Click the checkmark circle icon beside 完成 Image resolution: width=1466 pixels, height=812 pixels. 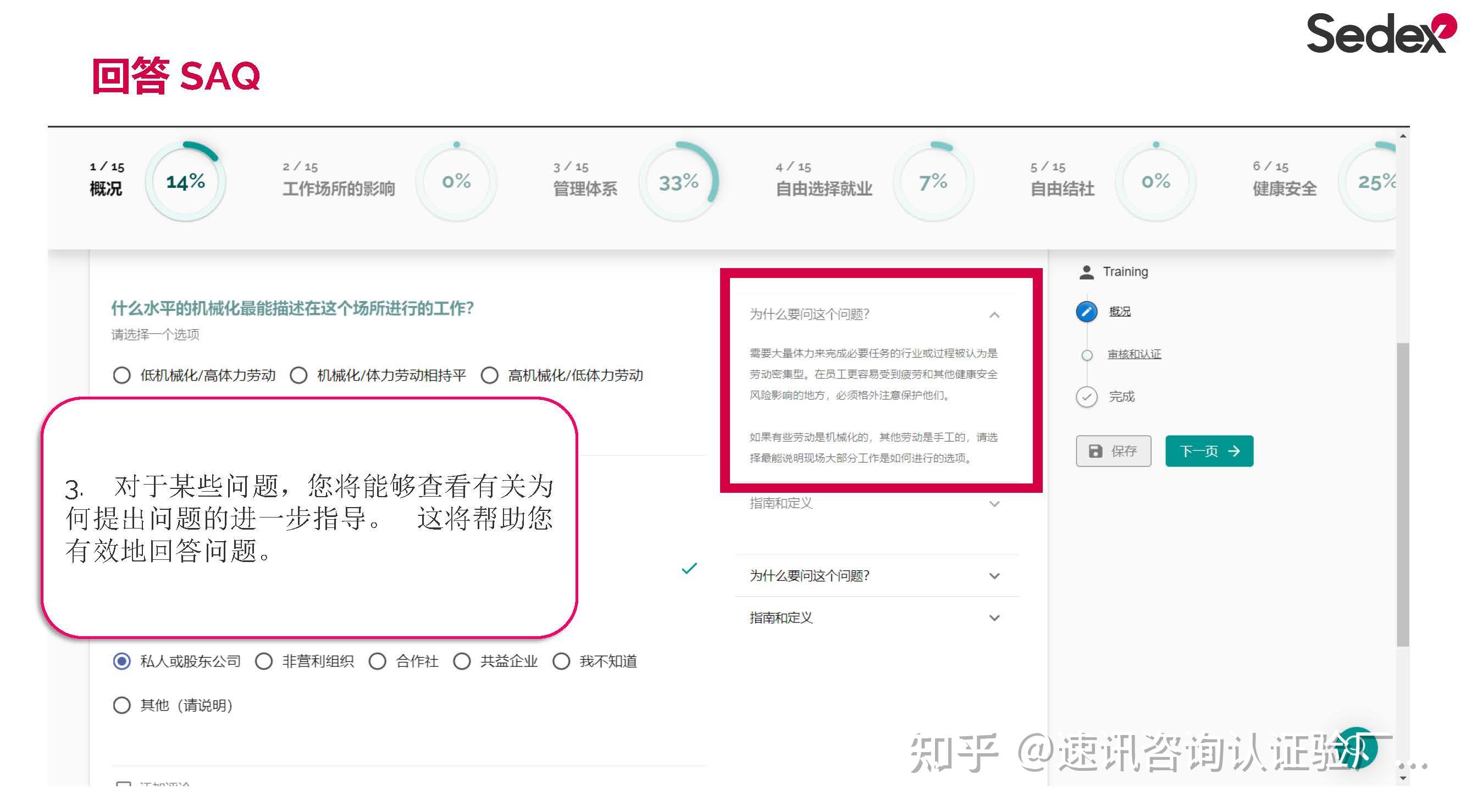click(x=1087, y=397)
